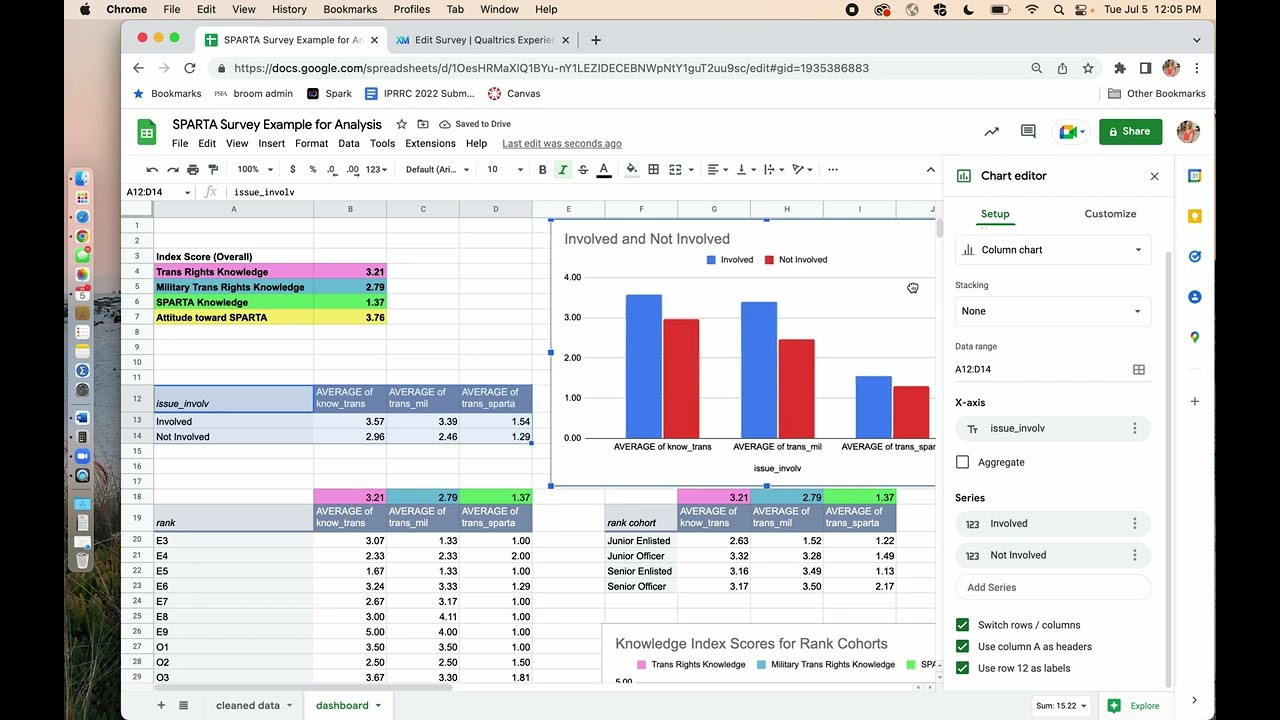Open the Fill color picker
The height and width of the screenshot is (720, 1280).
coord(631,170)
